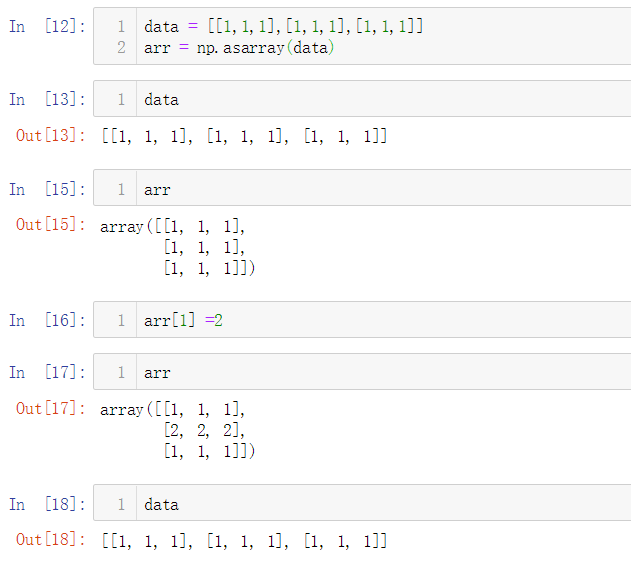Select the In [15] prompt label
This screenshot has height=563, width=631.
pos(47,189)
